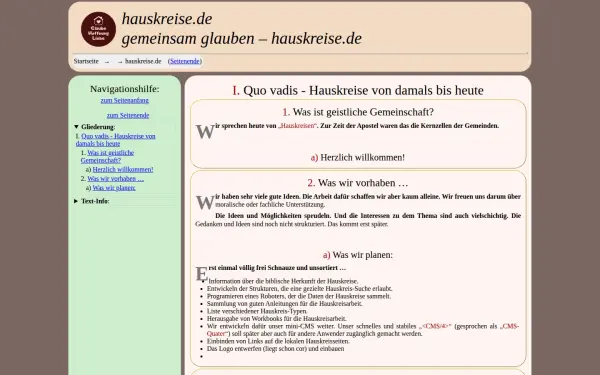Click list item Liste verschiedener Hauskreis-Typen
The image size is (600, 375).
(x=257, y=311)
